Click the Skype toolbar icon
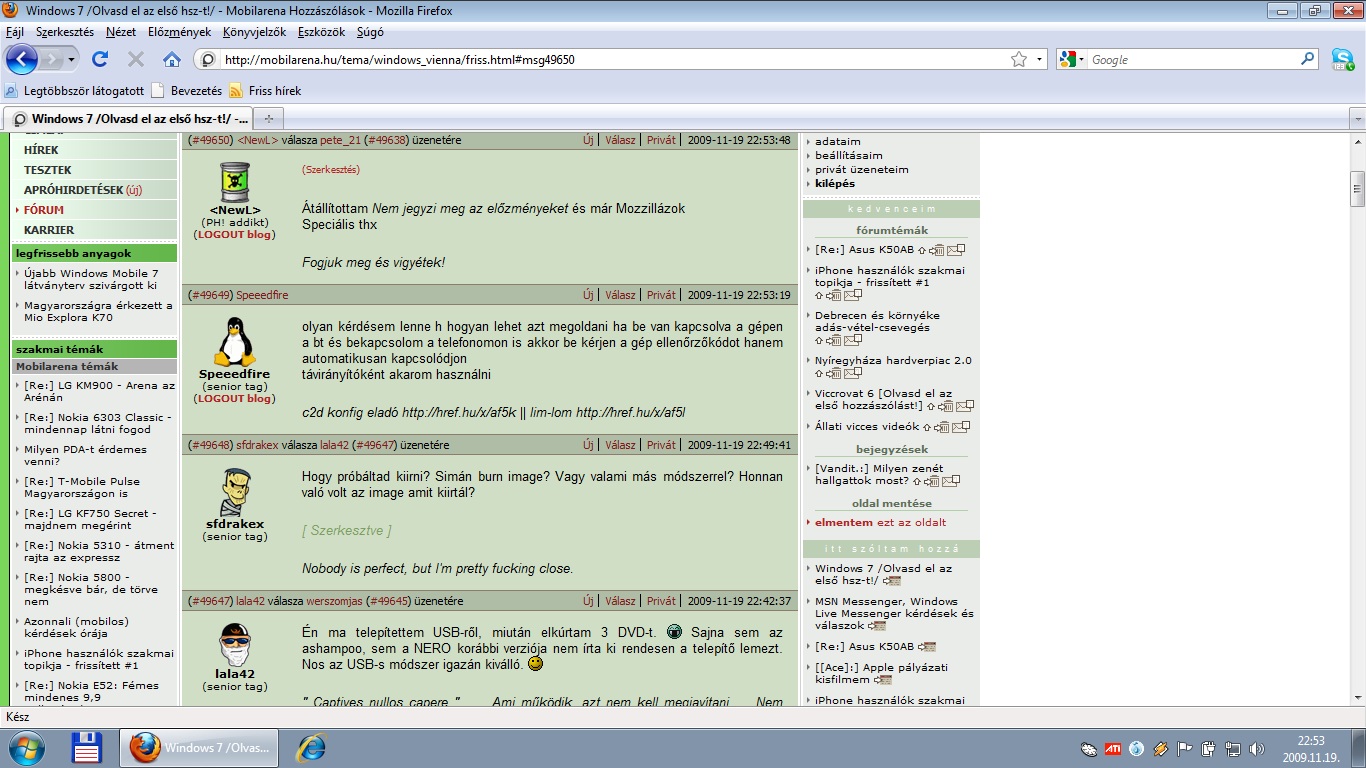Viewport: 1366px width, 768px height. (x=1342, y=59)
